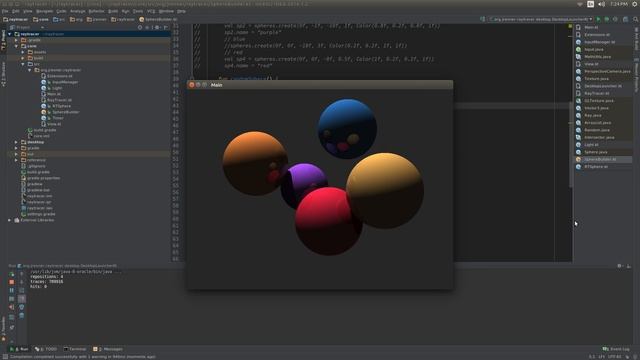Screen dimensions: 640x360
Task: Click the status bar tool windows toggle icon
Action: point(5,357)
